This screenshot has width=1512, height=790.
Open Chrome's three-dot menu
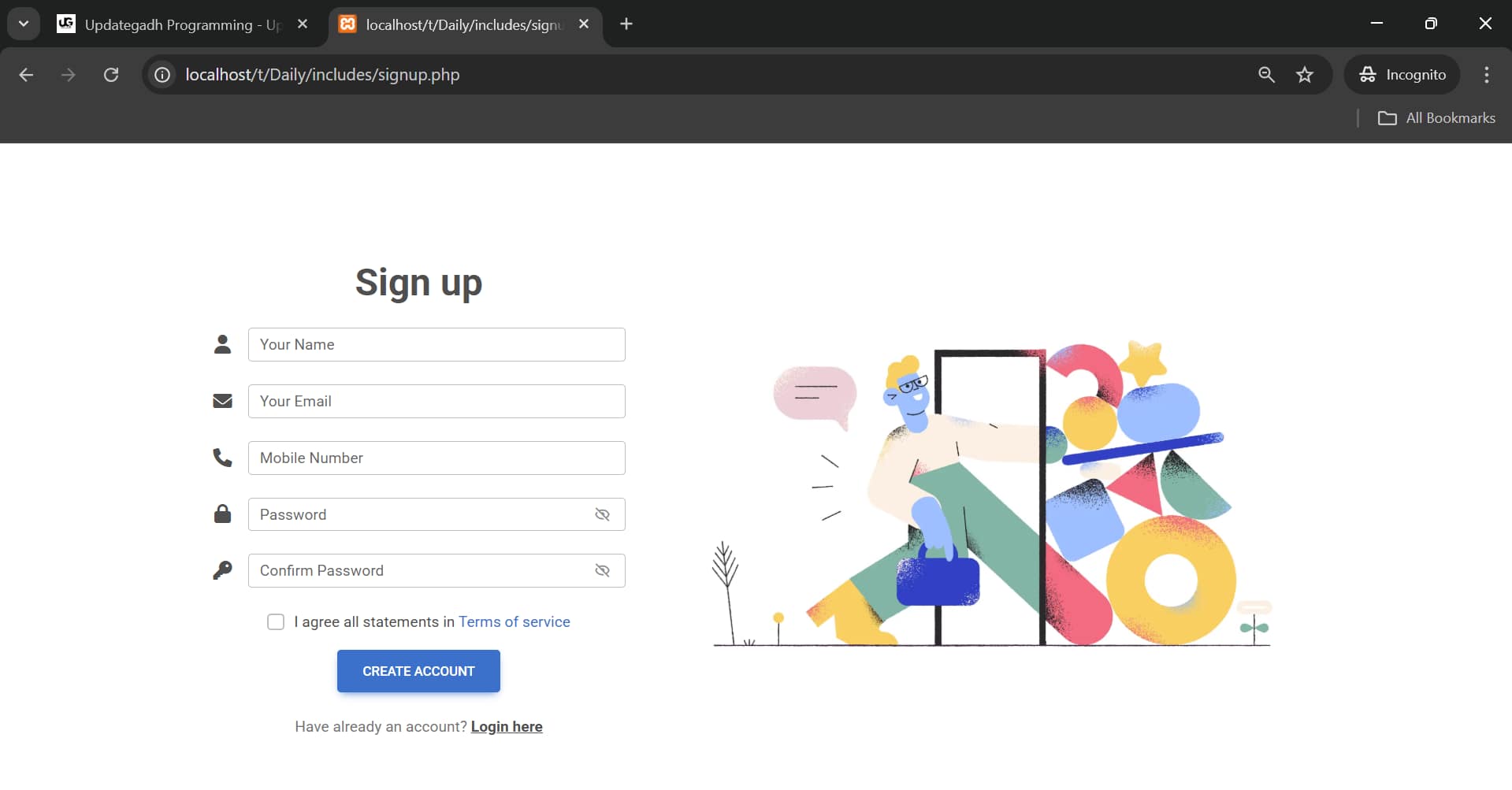pos(1486,75)
